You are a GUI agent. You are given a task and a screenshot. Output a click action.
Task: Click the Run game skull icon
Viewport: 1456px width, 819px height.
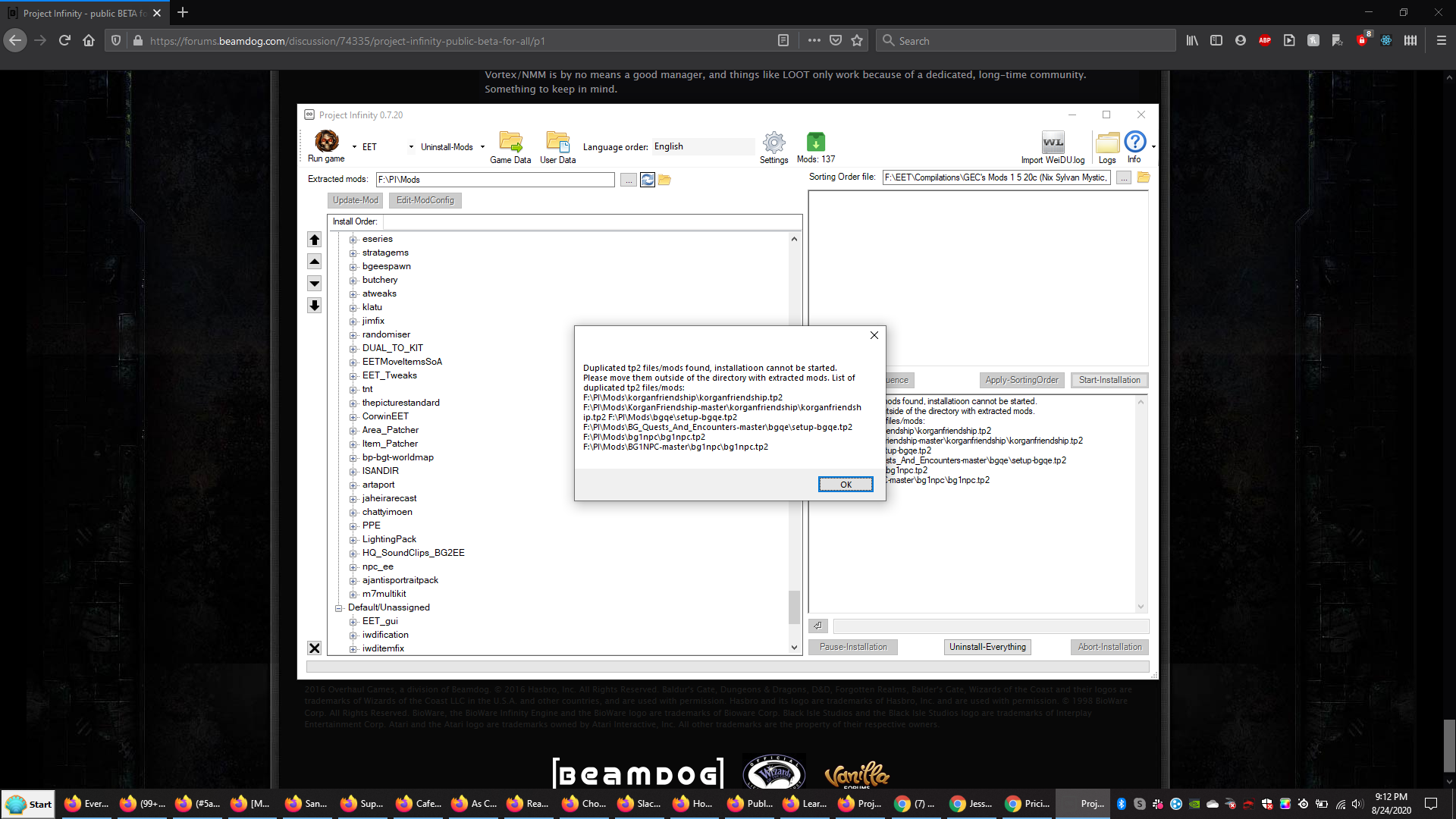pos(327,141)
